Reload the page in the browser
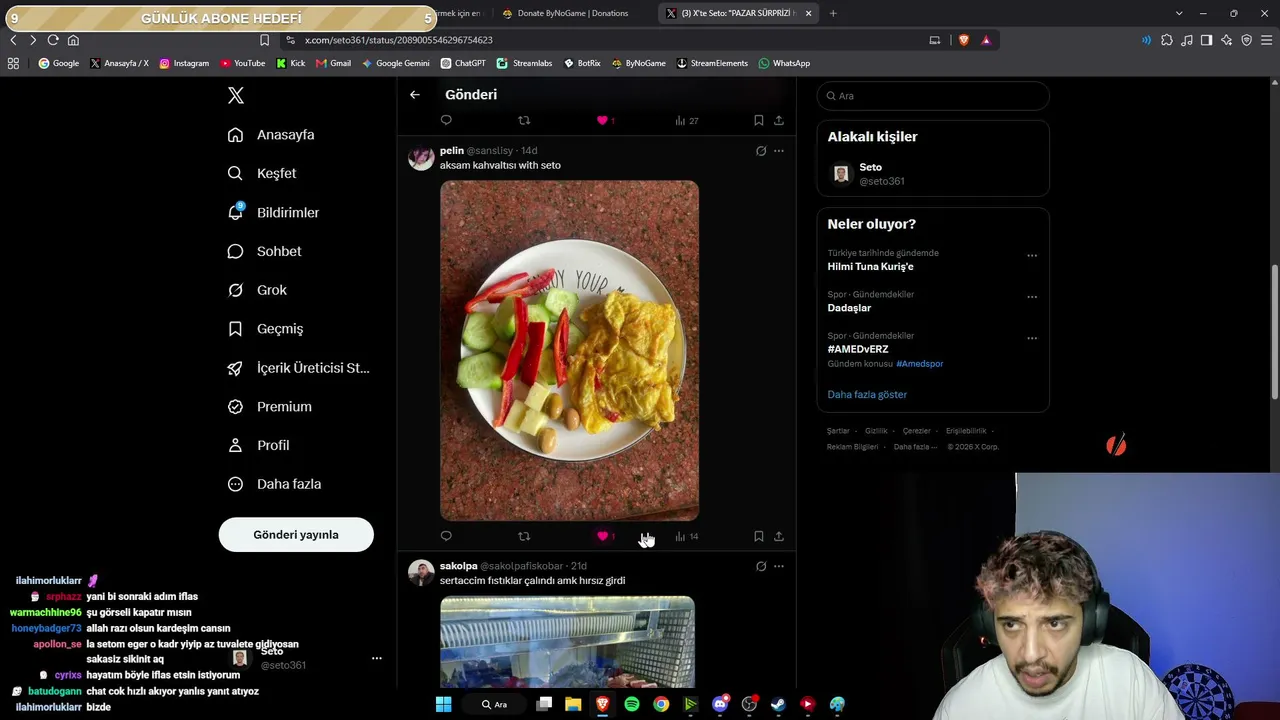The width and height of the screenshot is (1280, 720). click(x=53, y=40)
